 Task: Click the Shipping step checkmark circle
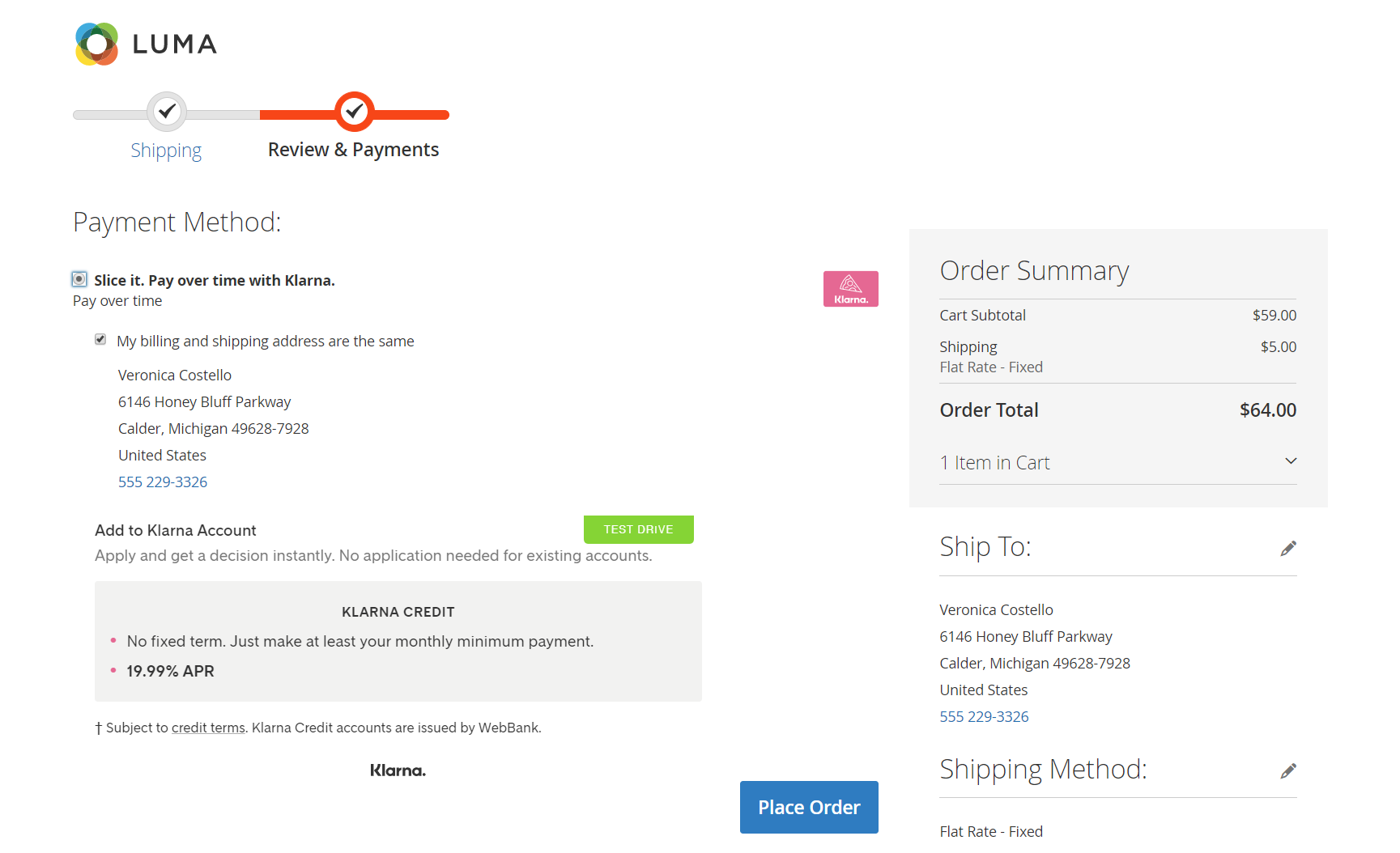(167, 111)
